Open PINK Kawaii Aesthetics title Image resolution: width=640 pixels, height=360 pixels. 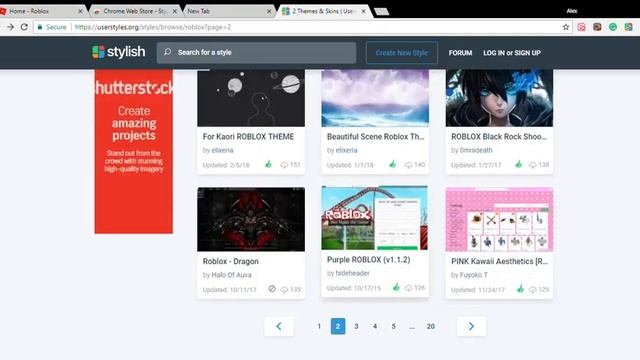[500, 261]
